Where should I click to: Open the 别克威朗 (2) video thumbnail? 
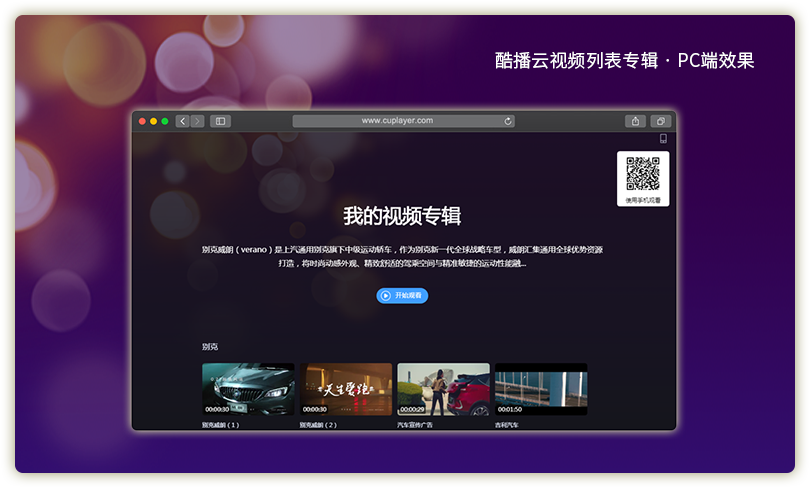pyautogui.click(x=346, y=389)
